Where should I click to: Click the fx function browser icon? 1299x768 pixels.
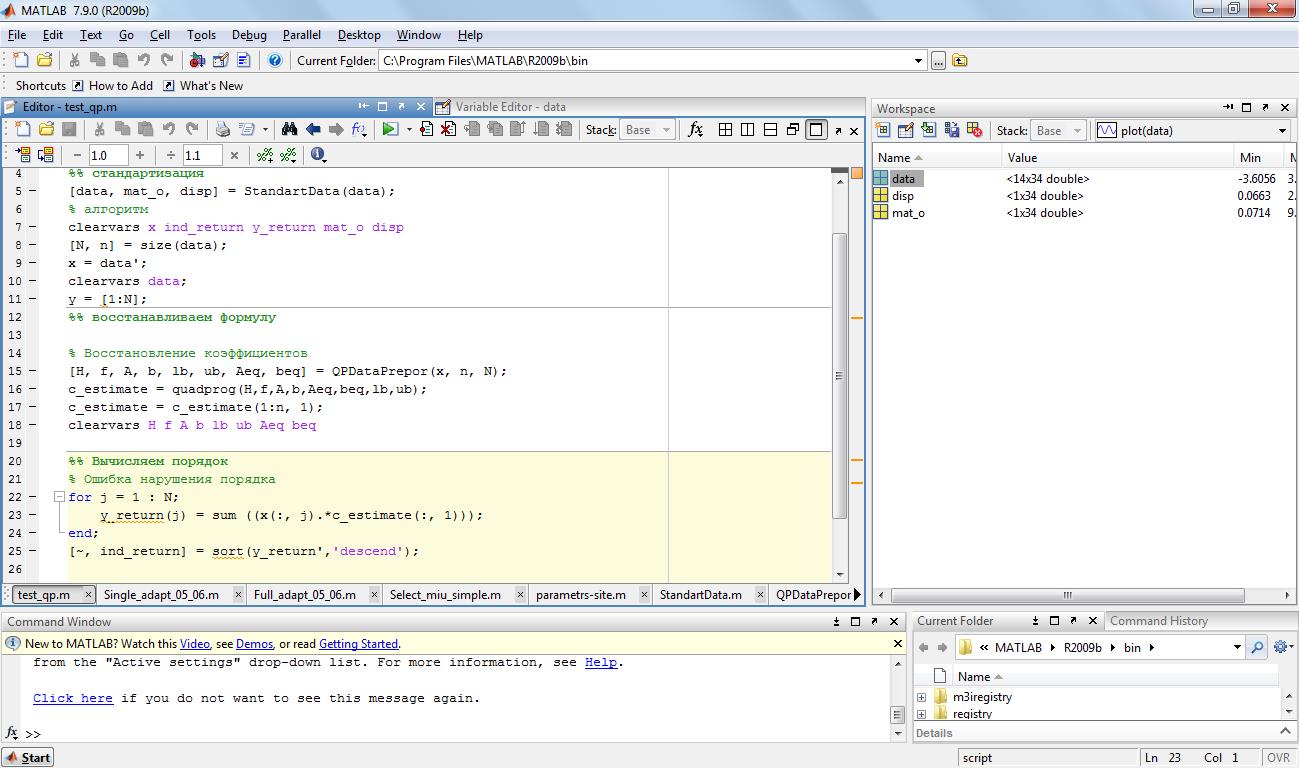tap(696, 129)
